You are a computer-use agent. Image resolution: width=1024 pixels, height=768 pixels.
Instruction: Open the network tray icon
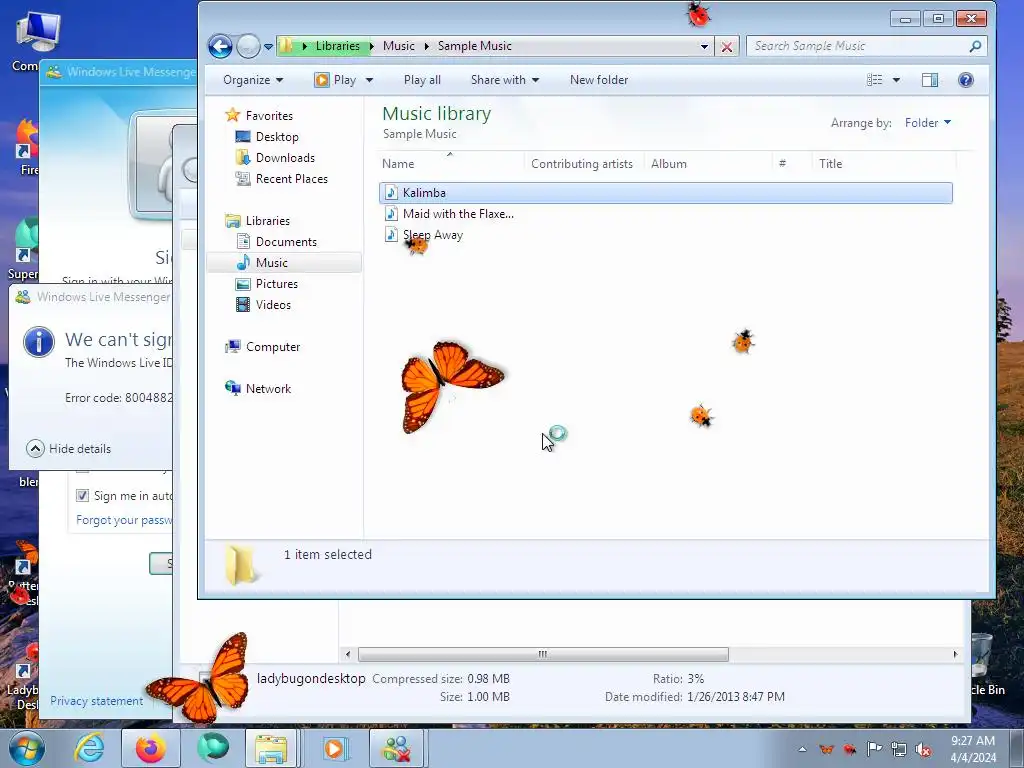(x=899, y=749)
